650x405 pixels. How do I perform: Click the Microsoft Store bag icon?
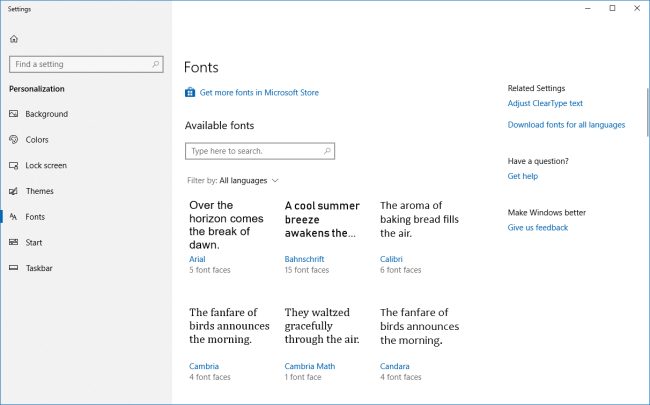[190, 93]
